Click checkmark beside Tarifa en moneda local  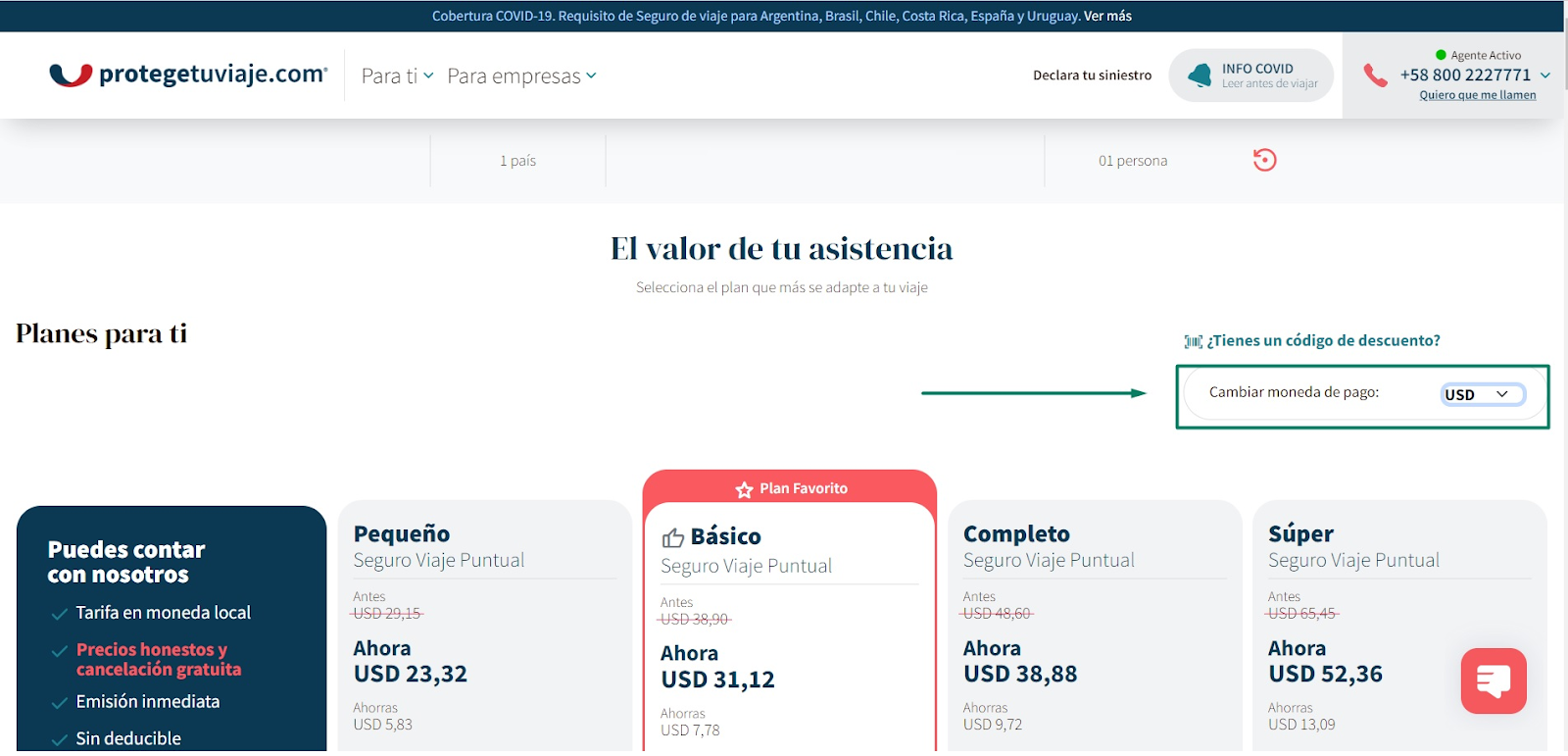click(60, 614)
